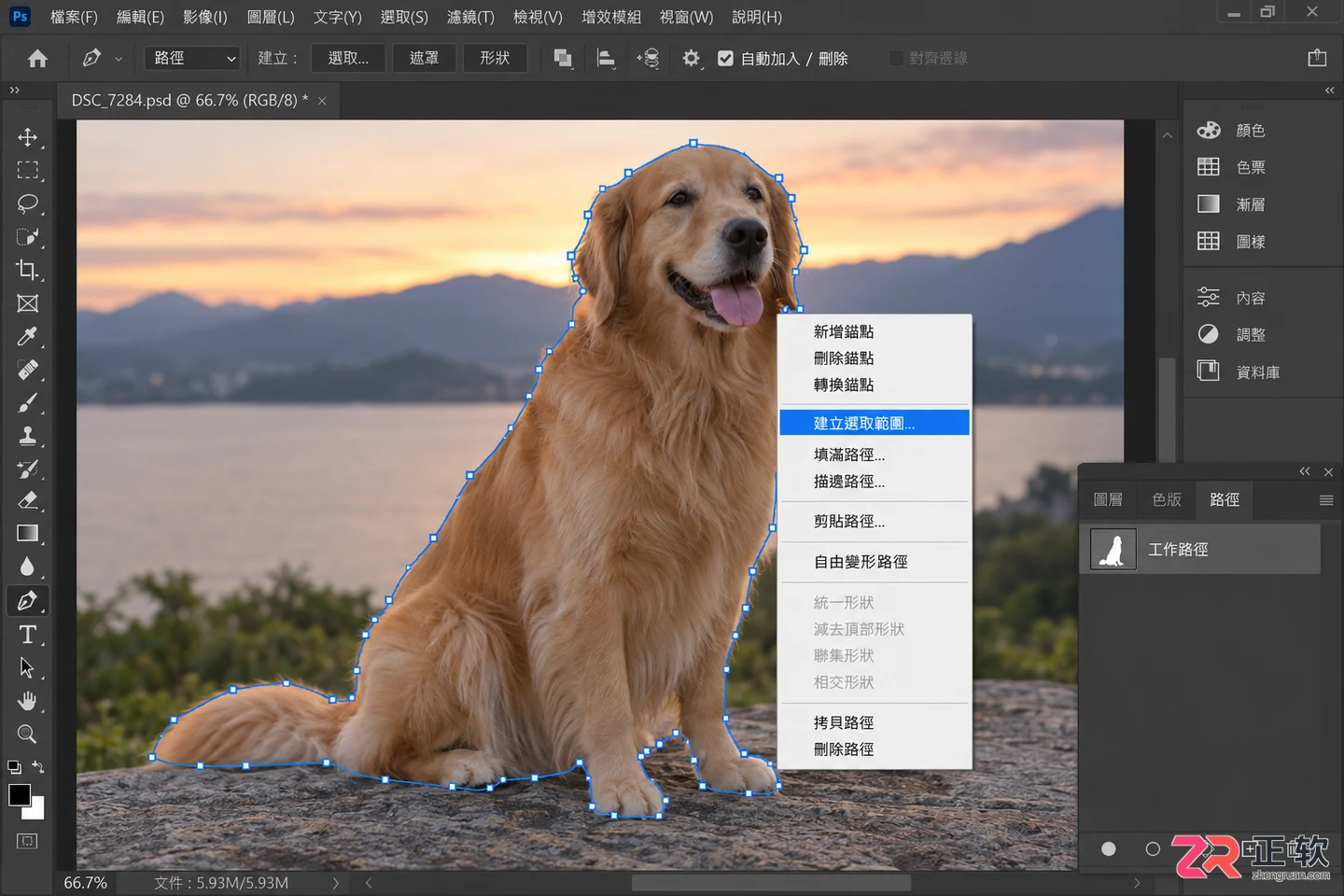
Task: Open the Paths panel hamburger menu
Action: (x=1326, y=500)
